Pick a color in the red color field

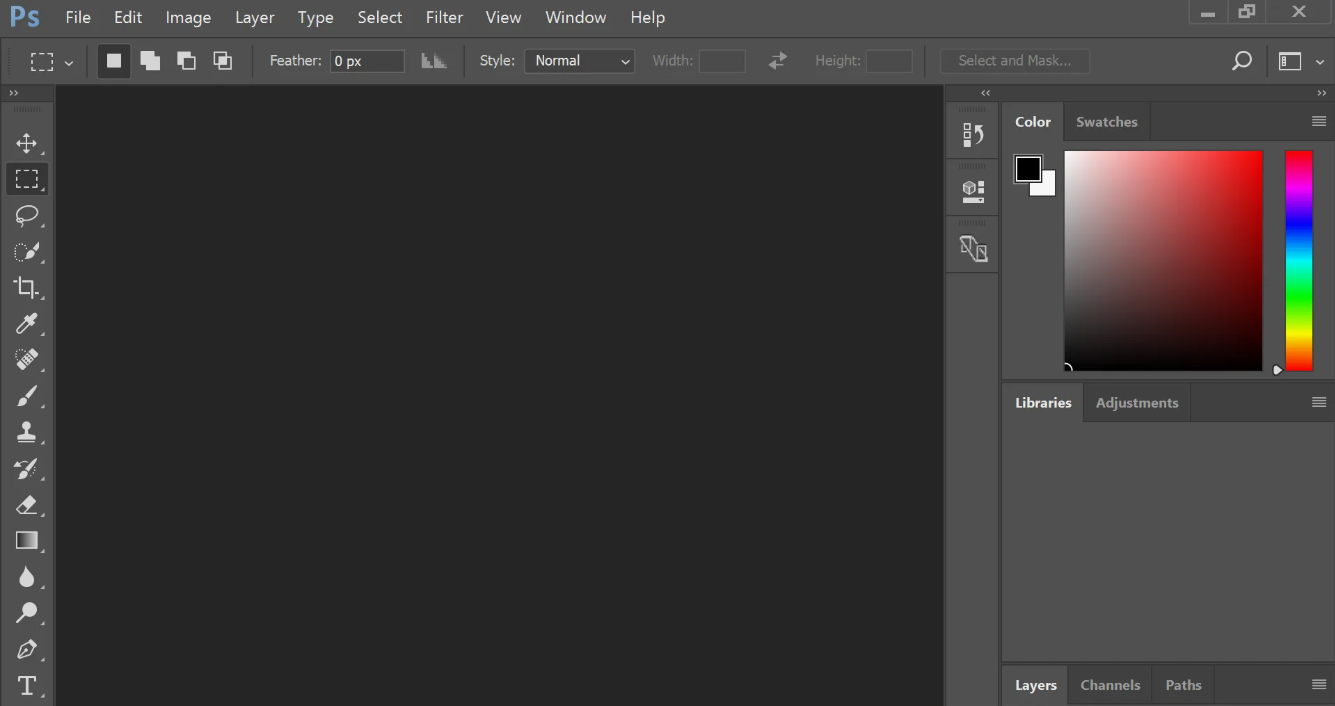coord(1163,261)
